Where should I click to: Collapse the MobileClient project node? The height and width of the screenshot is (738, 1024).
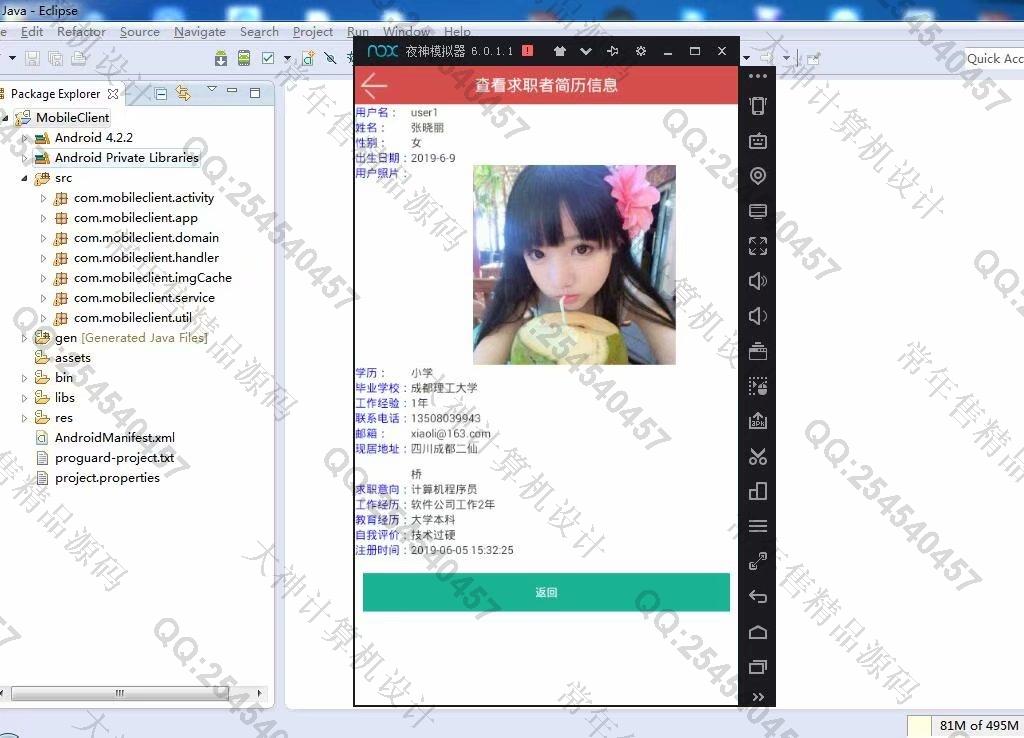(x=5, y=118)
